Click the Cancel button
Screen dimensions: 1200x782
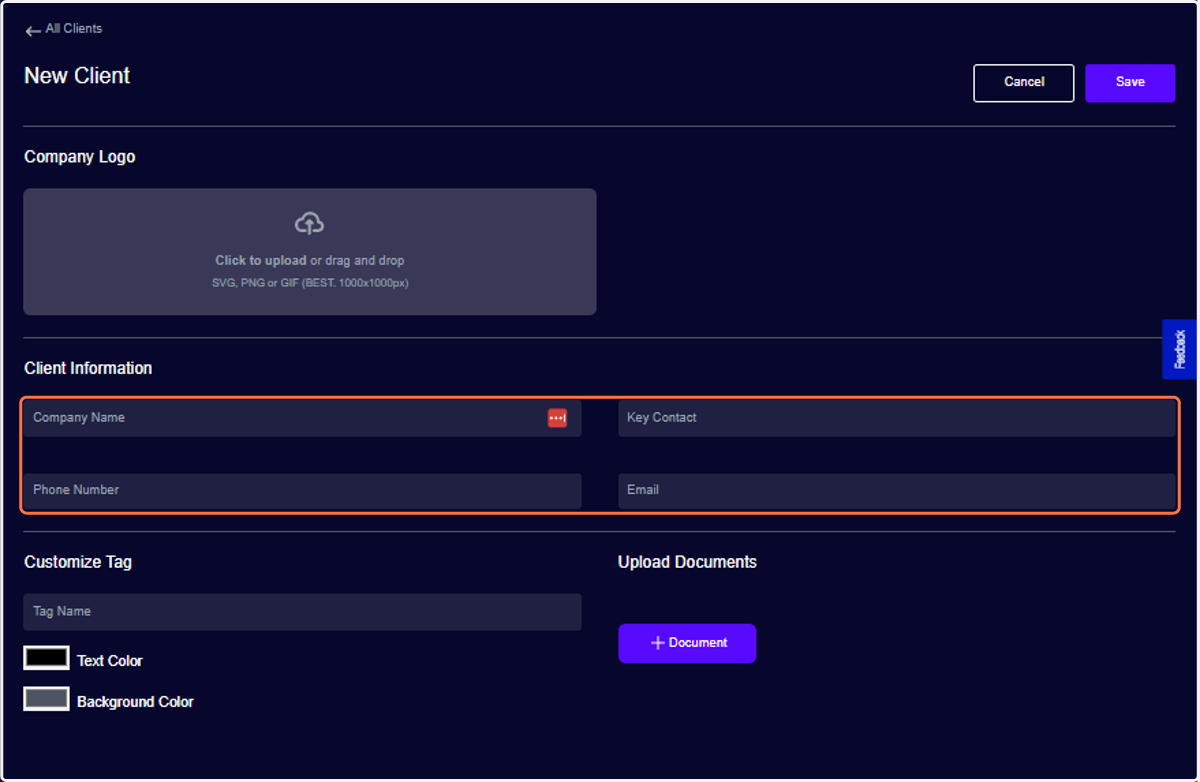pyautogui.click(x=1024, y=83)
